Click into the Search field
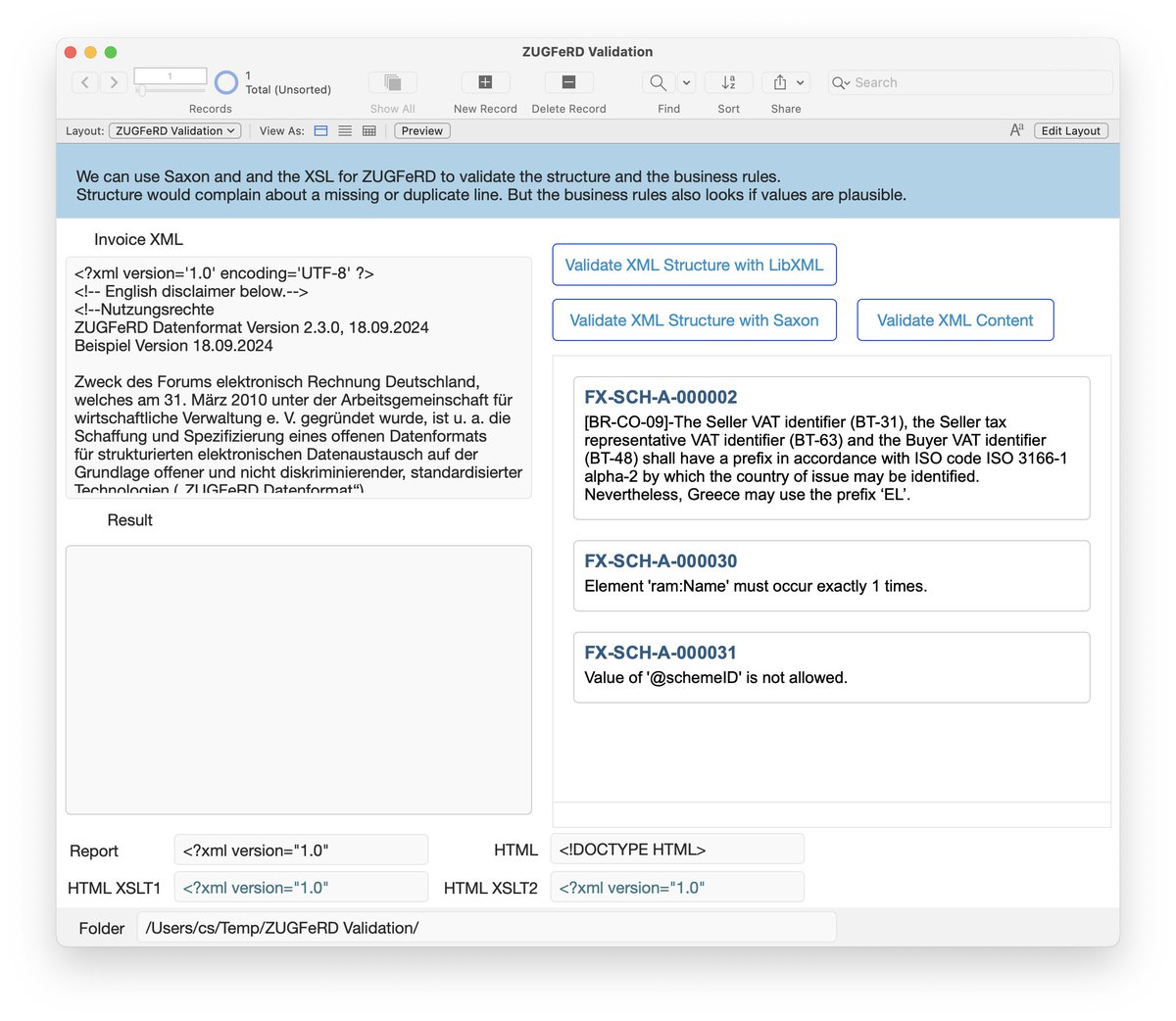Viewport: 1176px width, 1021px height. (970, 82)
